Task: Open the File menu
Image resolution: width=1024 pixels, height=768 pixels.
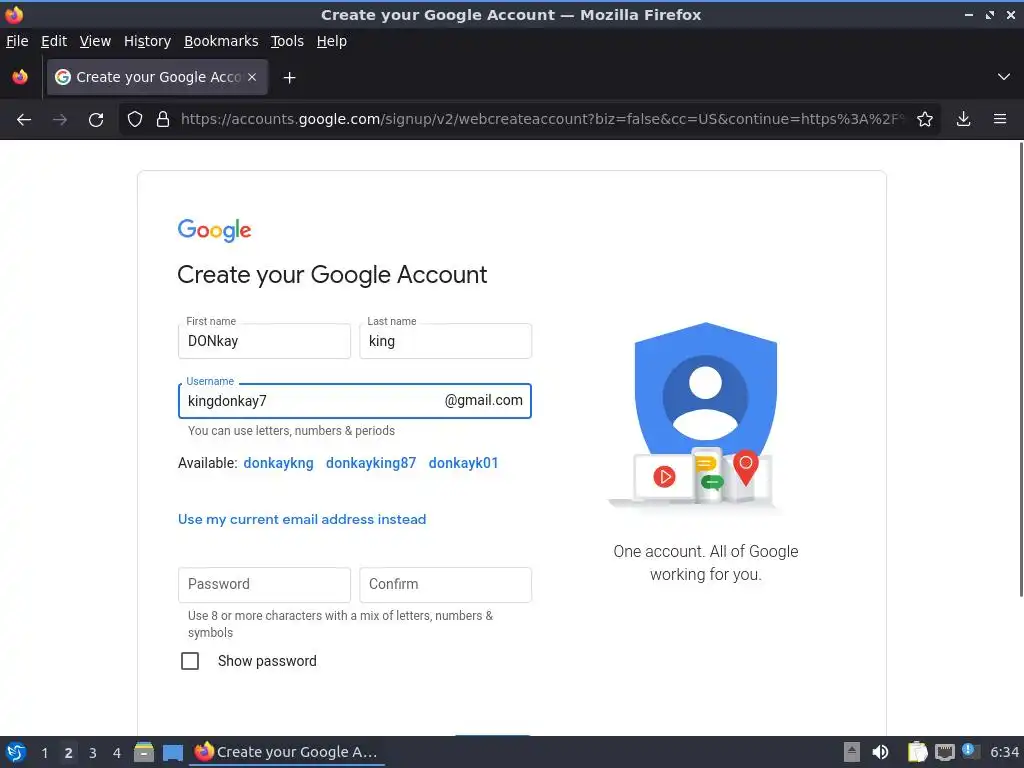Action: [17, 41]
